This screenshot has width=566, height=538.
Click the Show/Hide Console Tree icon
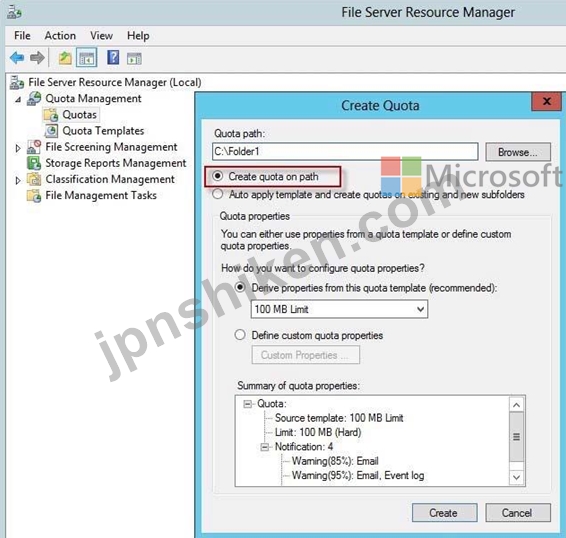coord(87,58)
